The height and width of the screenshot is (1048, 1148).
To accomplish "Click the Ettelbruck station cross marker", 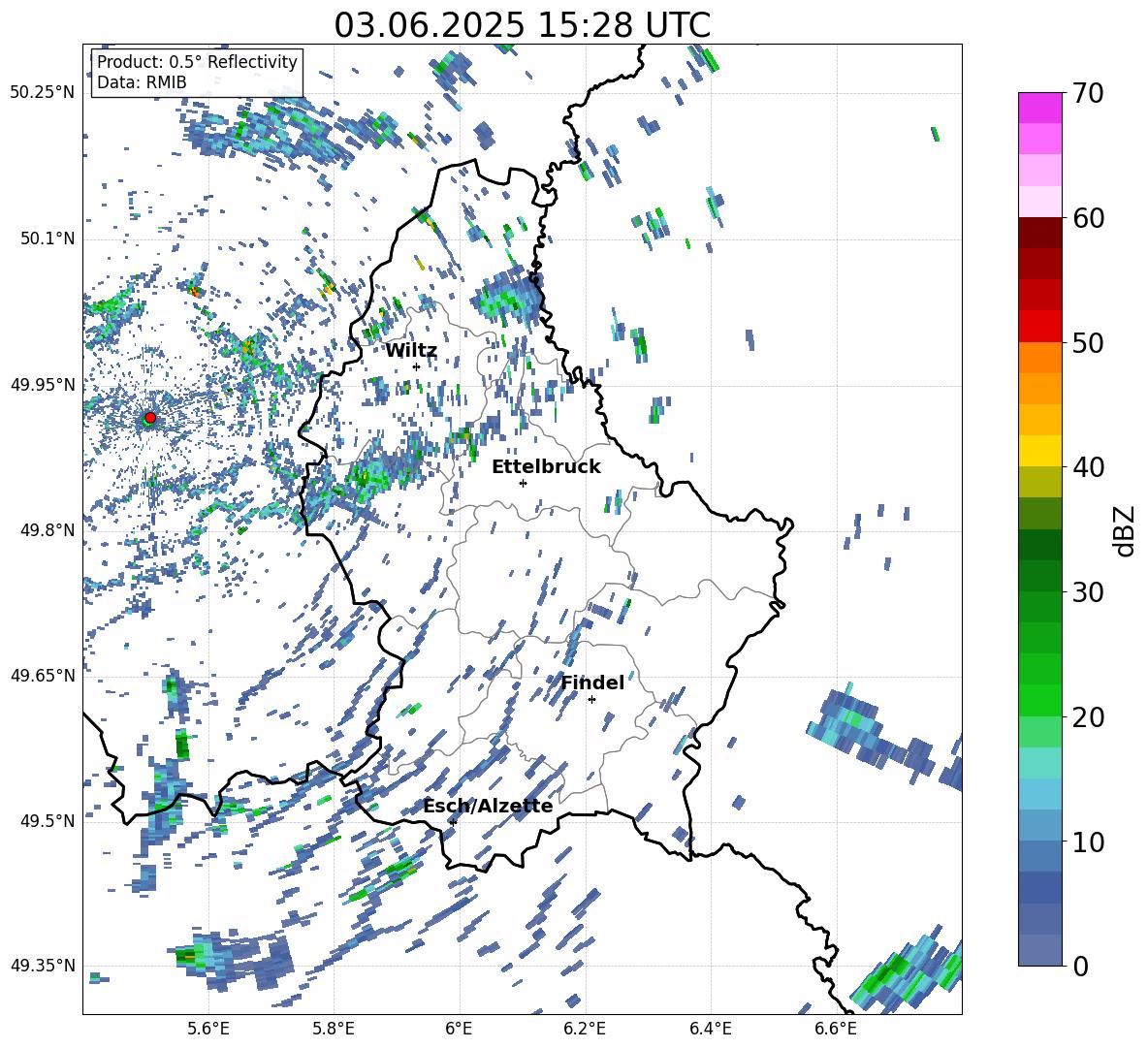I will tap(523, 483).
